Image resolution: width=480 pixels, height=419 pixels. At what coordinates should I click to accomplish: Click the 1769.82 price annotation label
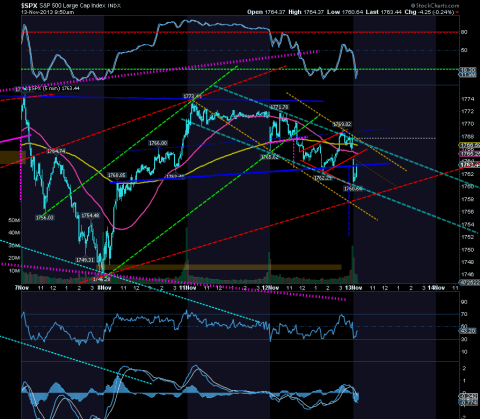click(342, 124)
